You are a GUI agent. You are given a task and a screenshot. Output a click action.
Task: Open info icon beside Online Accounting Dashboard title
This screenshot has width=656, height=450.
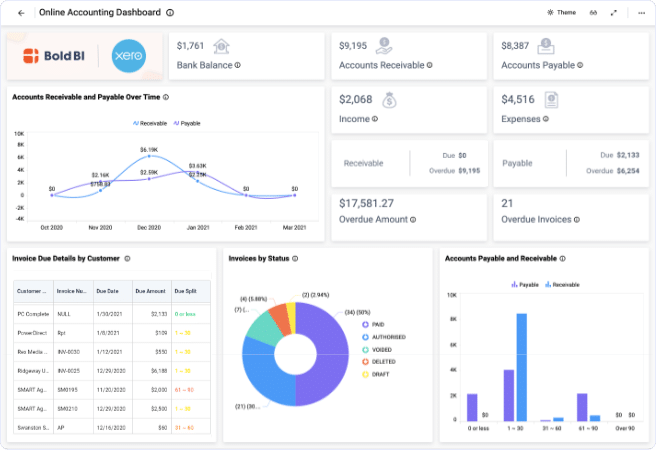[170, 13]
